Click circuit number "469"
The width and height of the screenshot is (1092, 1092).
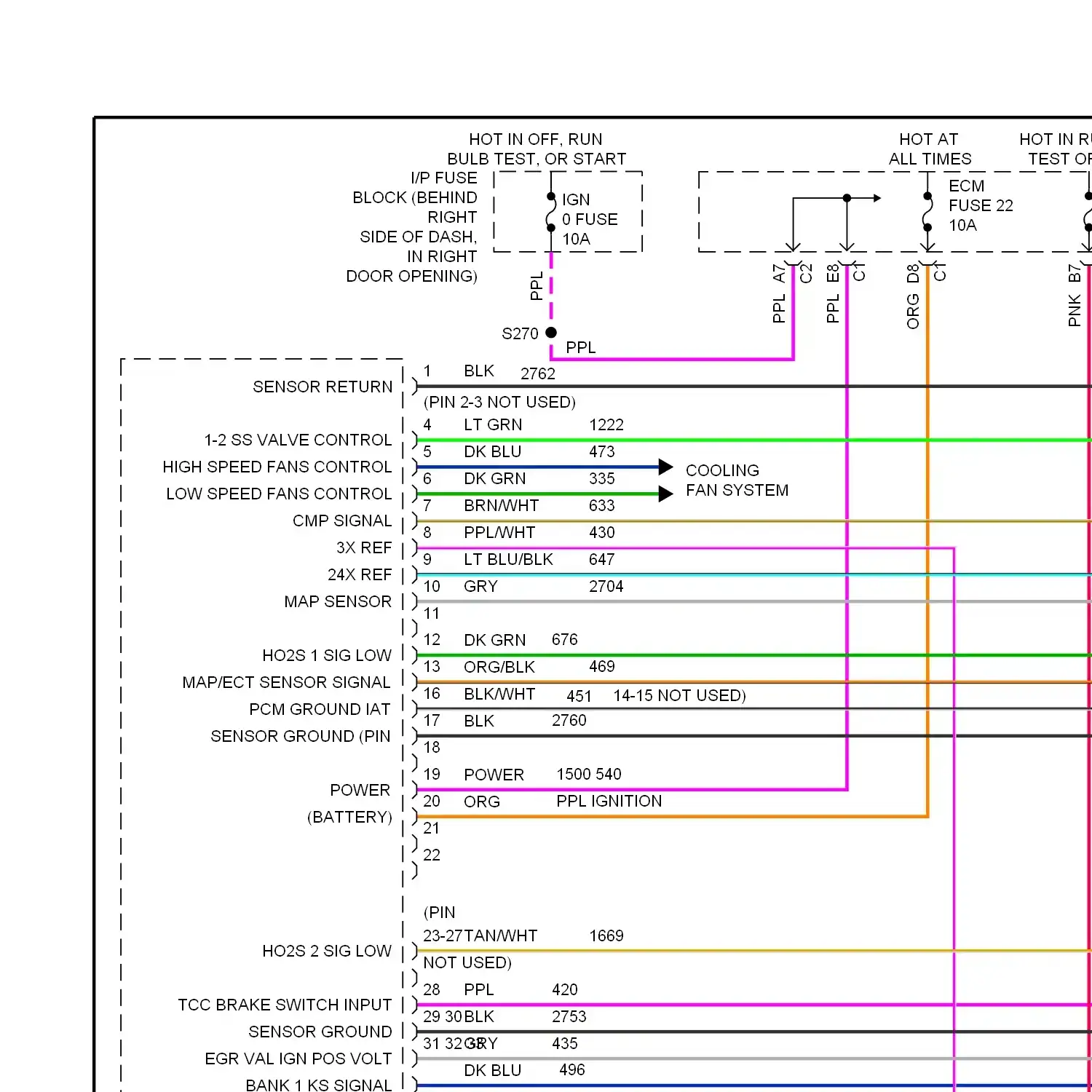click(x=602, y=666)
